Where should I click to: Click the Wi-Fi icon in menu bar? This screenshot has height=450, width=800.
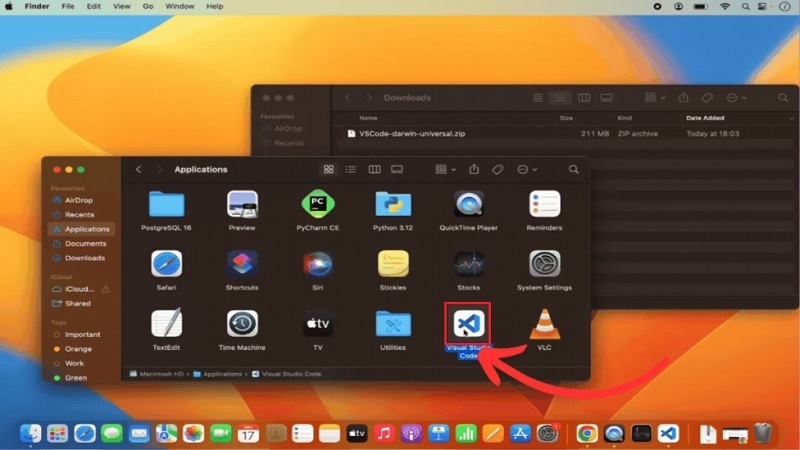coord(724,7)
